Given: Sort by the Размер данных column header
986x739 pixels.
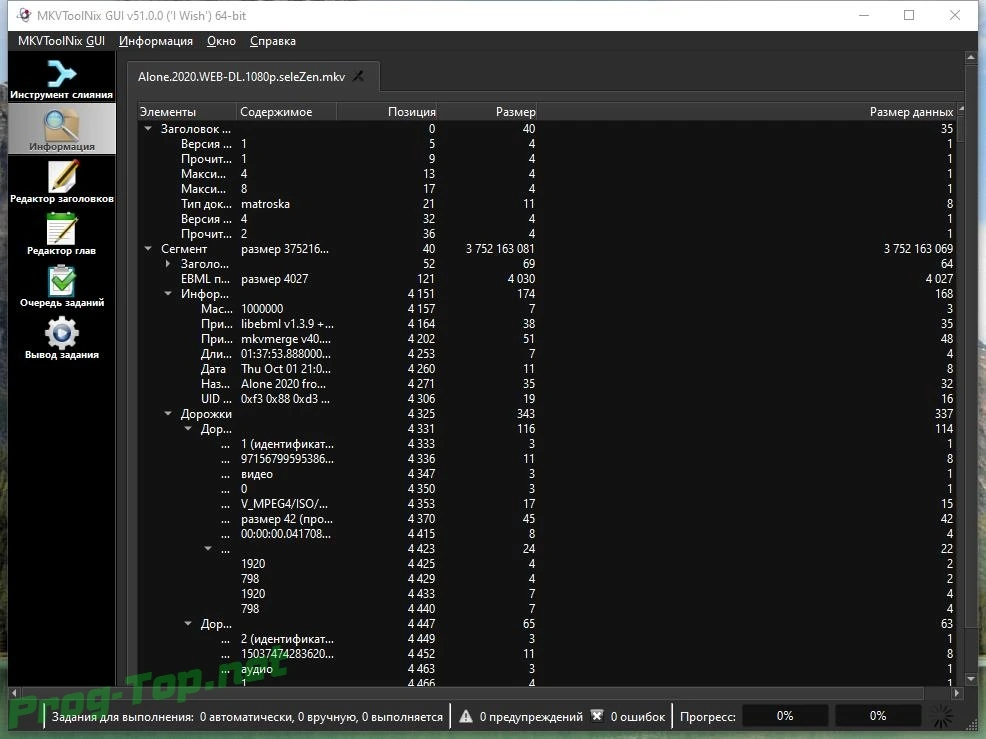Looking at the screenshot, I should point(746,112).
